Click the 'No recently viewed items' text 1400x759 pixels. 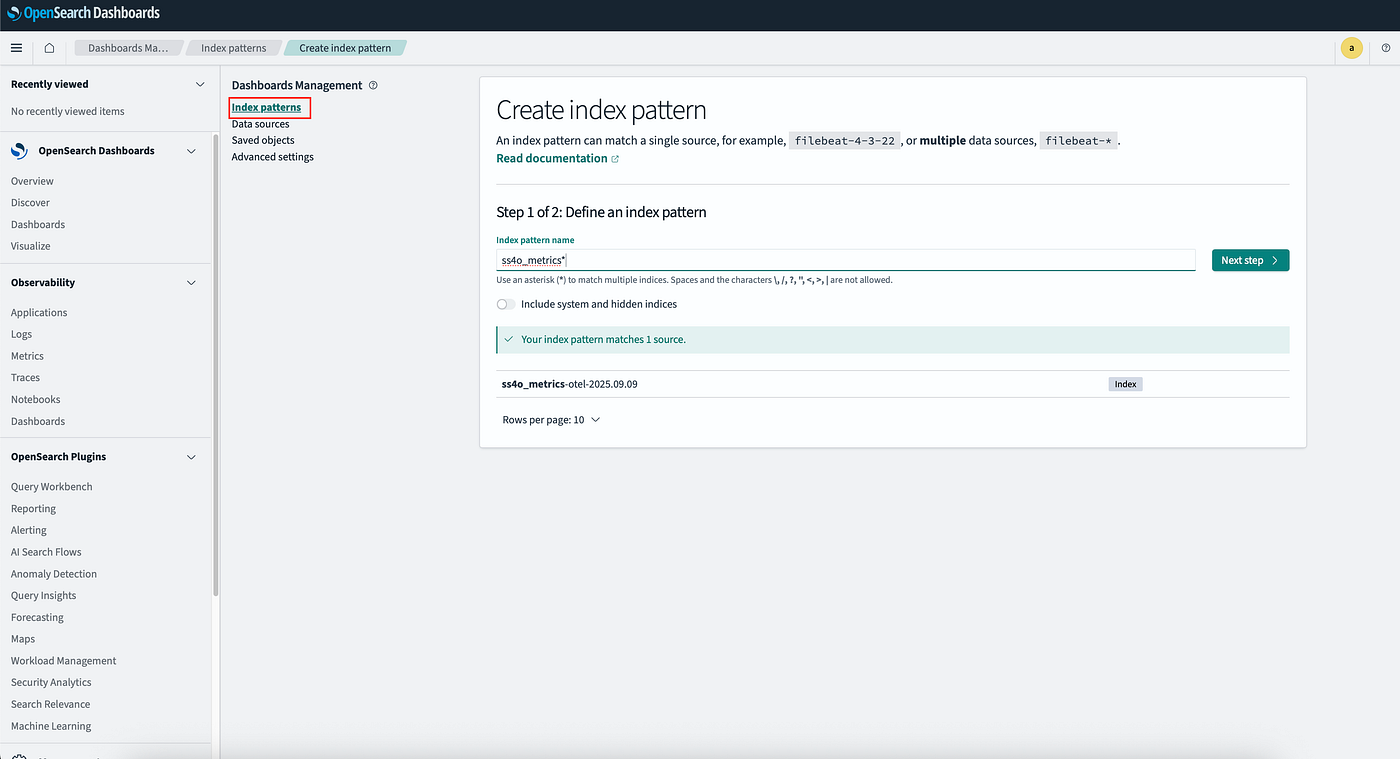pyautogui.click(x=68, y=112)
